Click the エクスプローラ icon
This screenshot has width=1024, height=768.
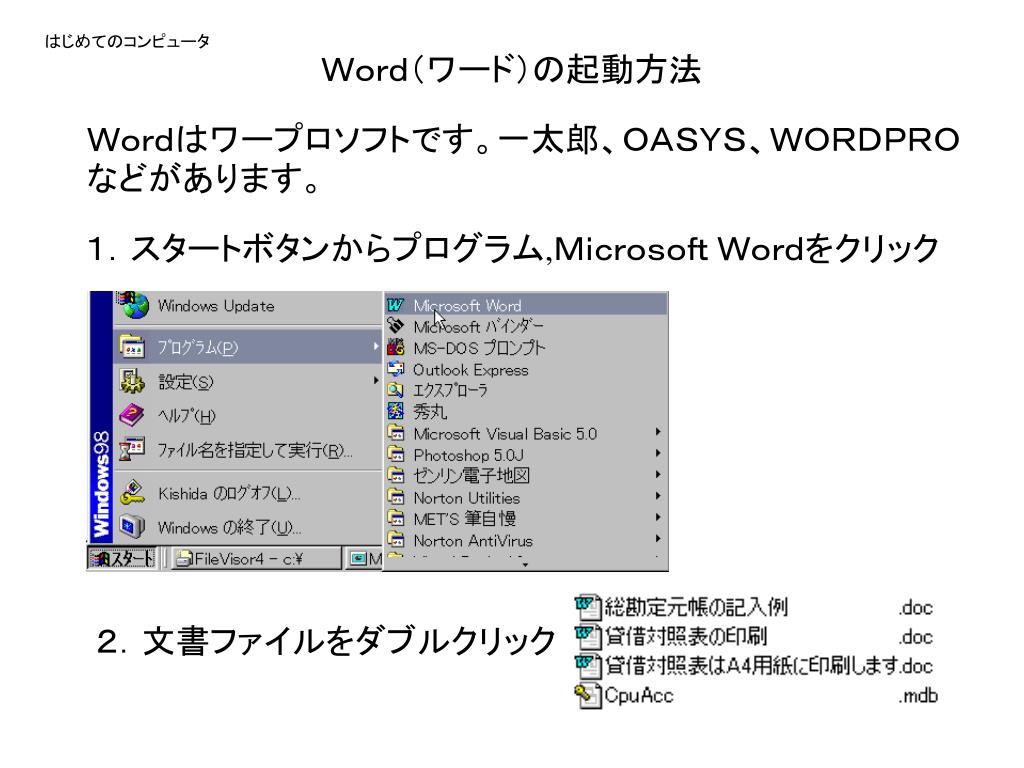coord(395,390)
